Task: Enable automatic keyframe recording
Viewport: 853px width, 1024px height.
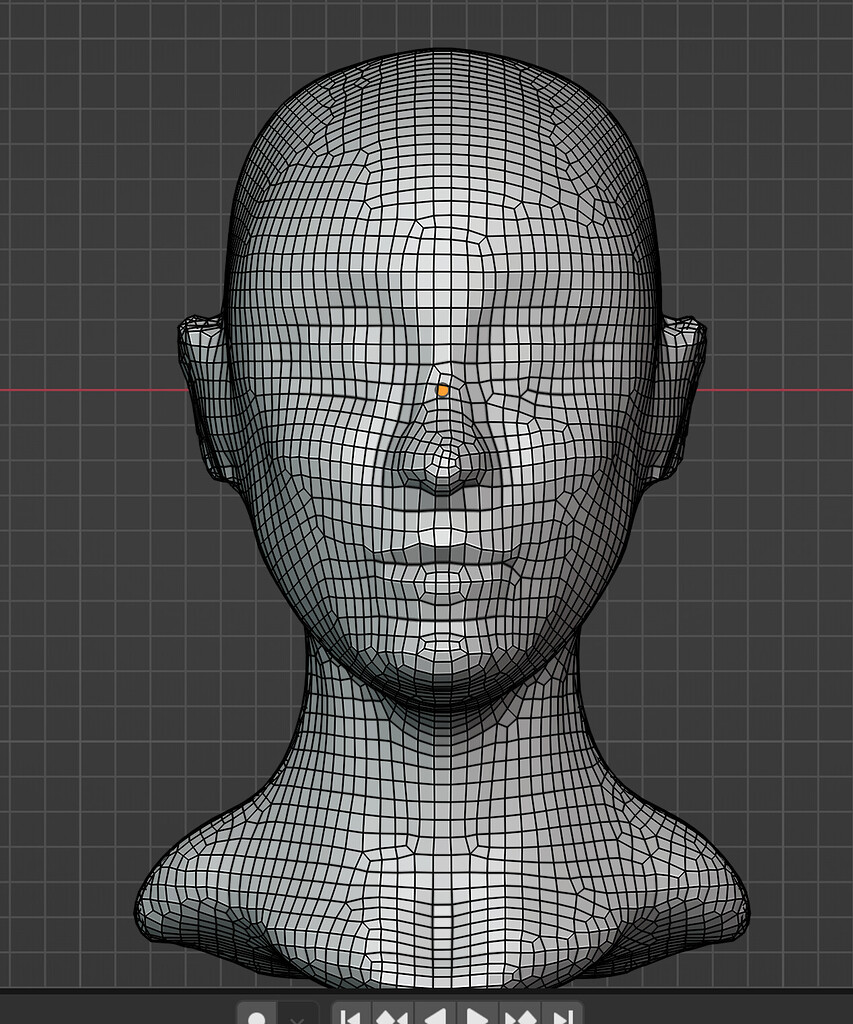Action: point(258,1014)
